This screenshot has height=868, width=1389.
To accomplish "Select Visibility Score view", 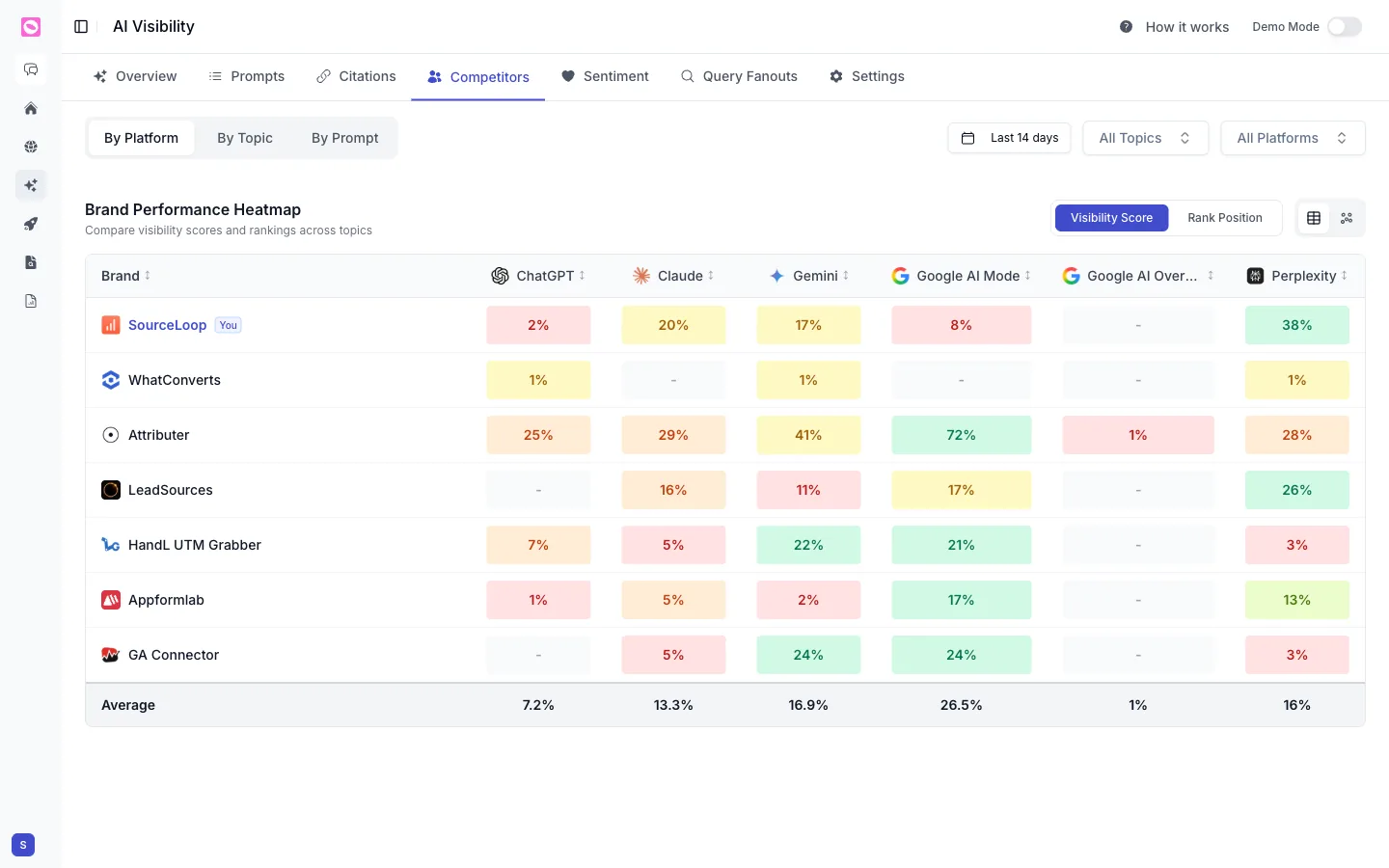I will point(1111,218).
